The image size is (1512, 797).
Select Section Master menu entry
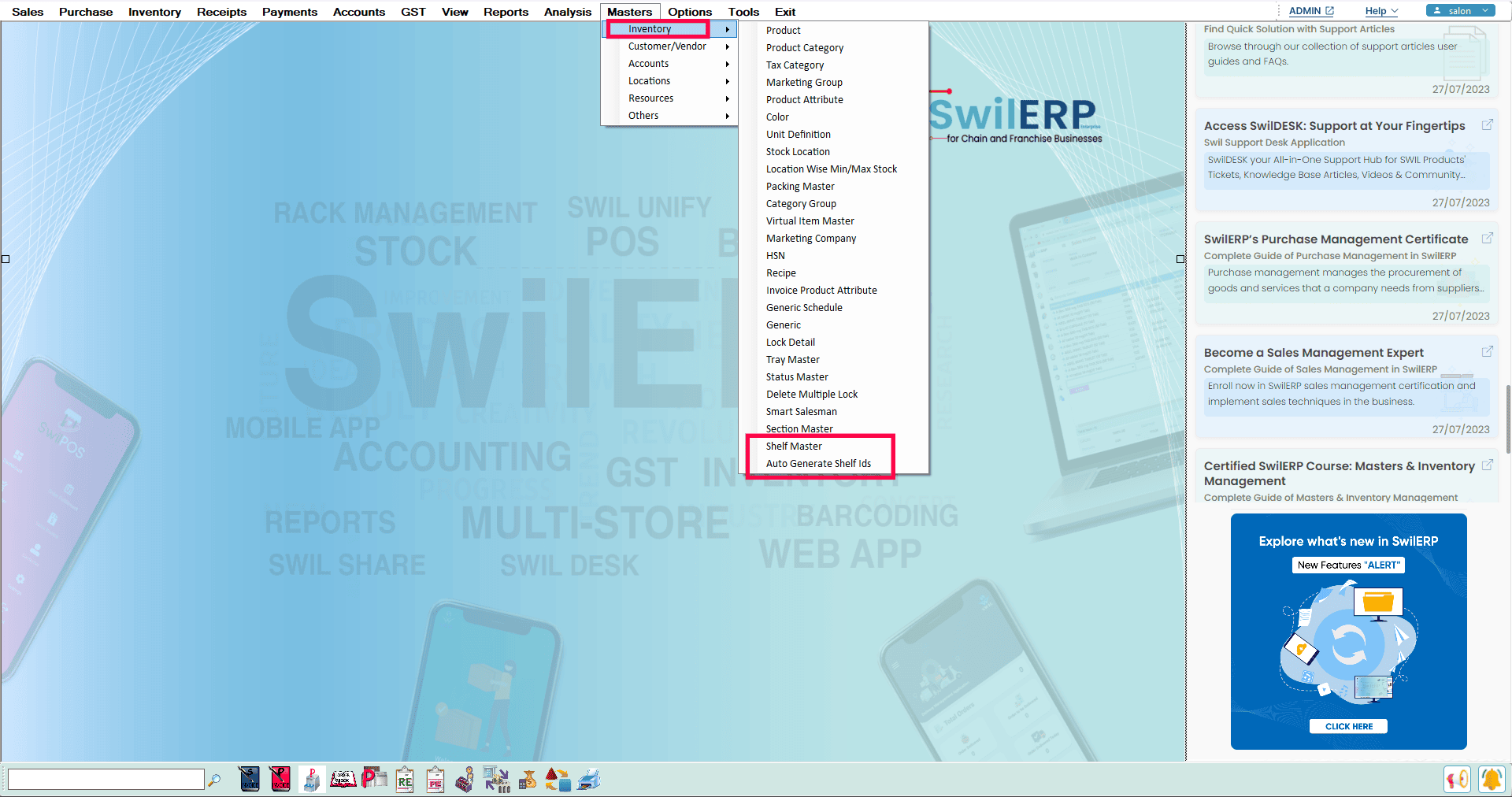(x=833, y=429)
